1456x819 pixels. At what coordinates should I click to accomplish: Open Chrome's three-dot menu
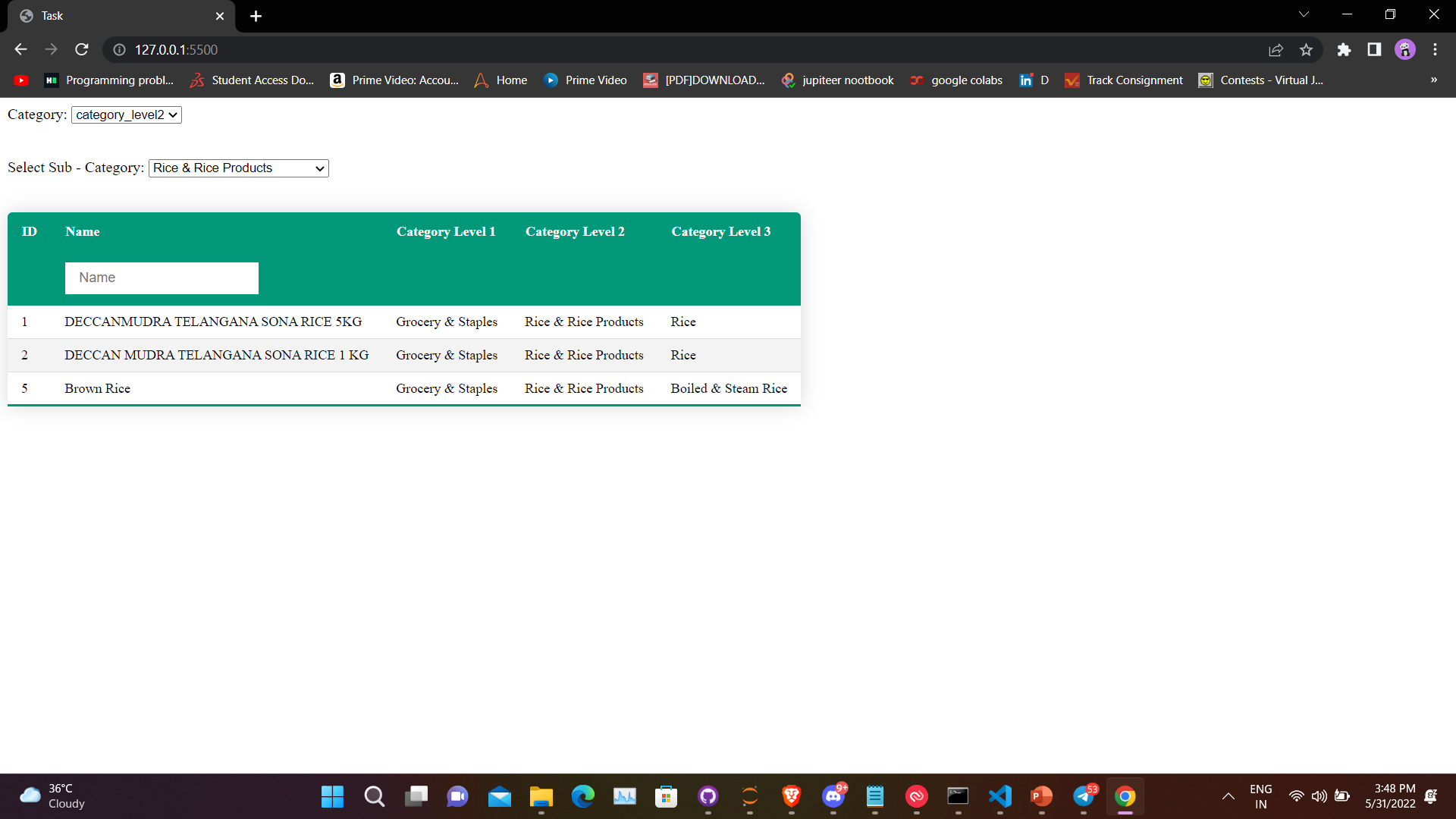pyautogui.click(x=1435, y=49)
